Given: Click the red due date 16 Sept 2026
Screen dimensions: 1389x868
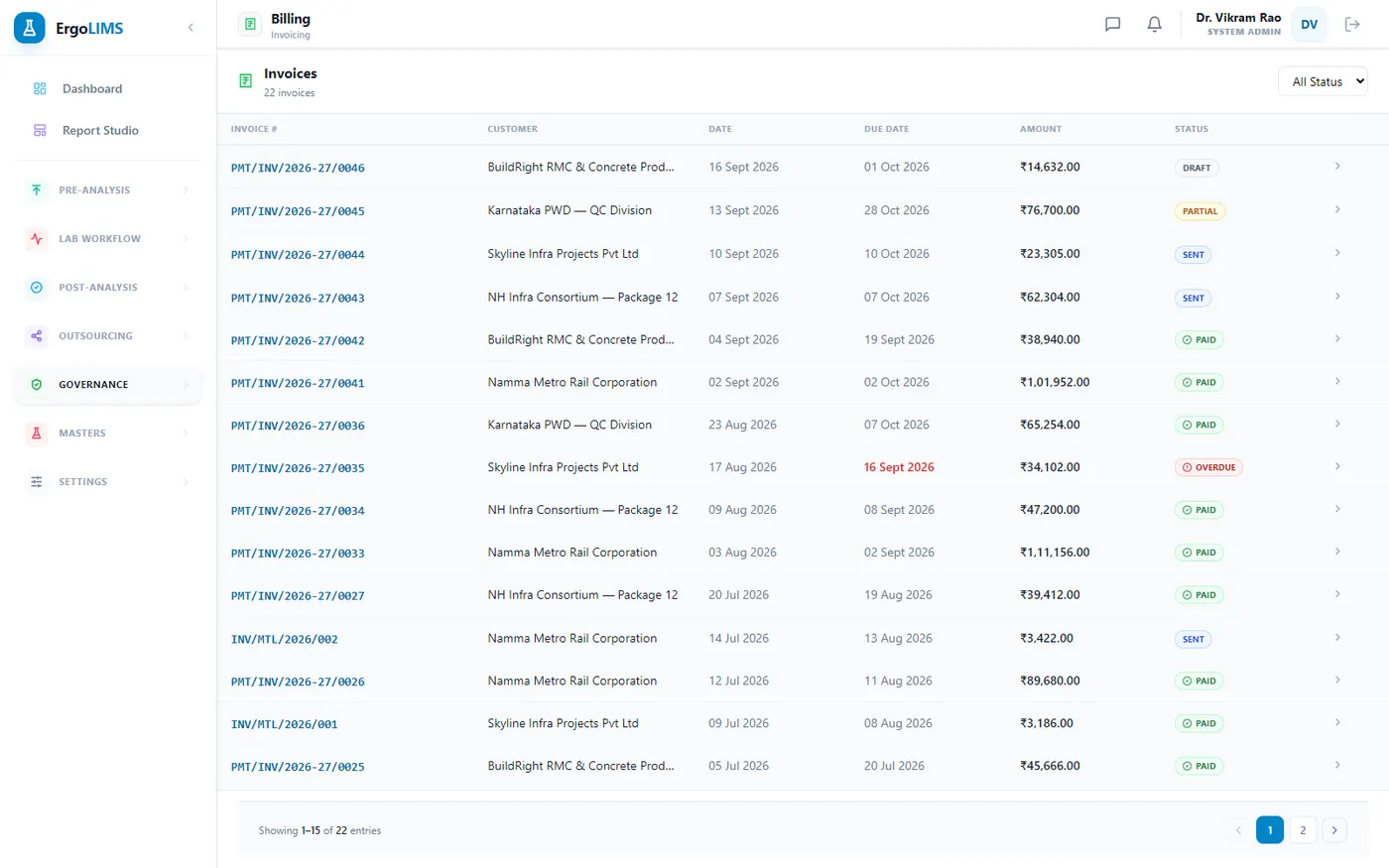Looking at the screenshot, I should pos(899,467).
